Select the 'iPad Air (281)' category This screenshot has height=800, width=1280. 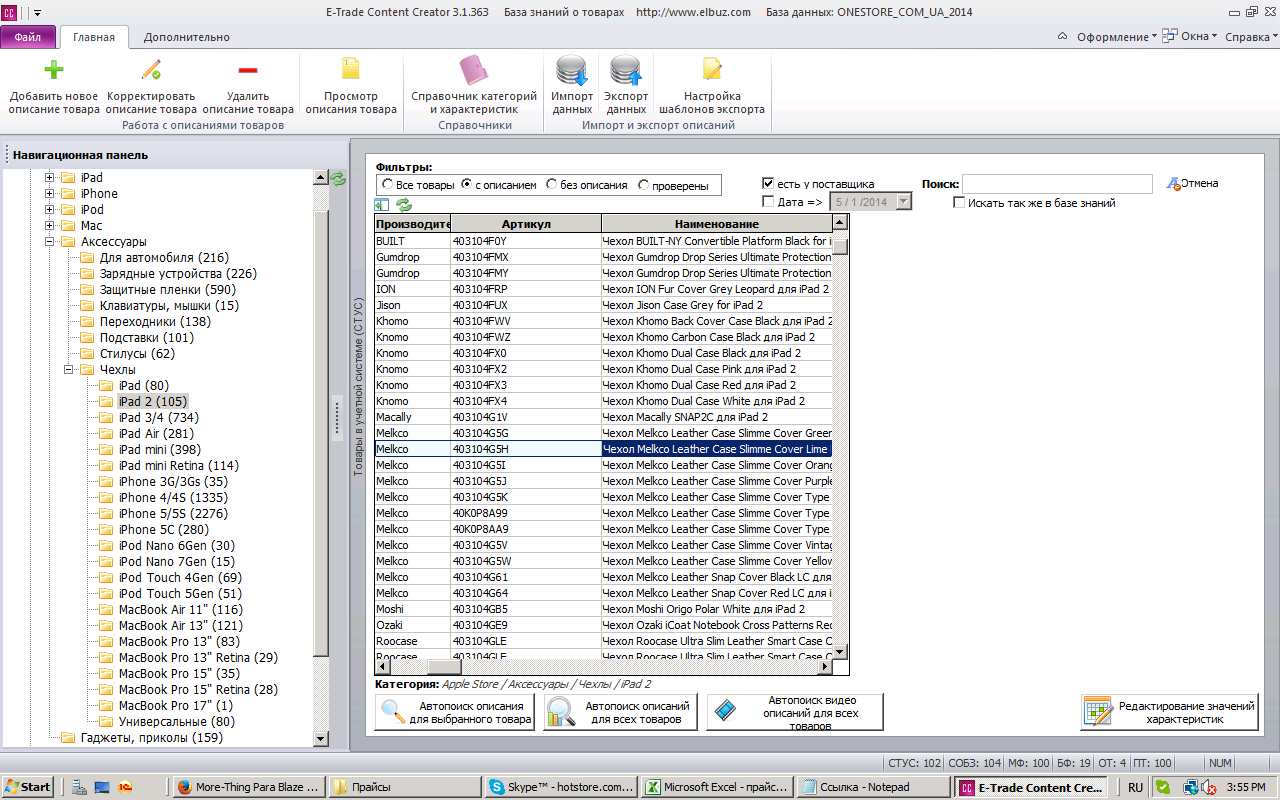(156, 434)
